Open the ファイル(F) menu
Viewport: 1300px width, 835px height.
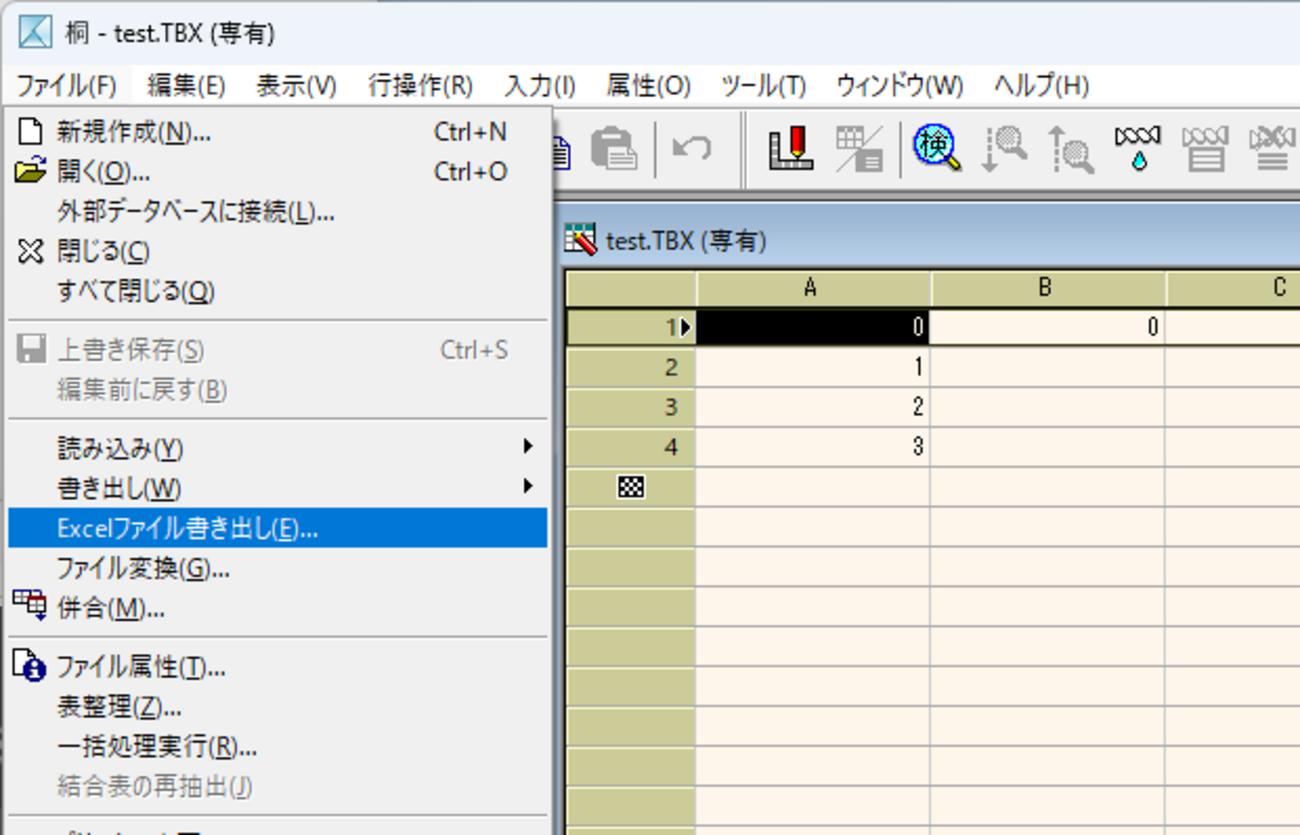[67, 86]
